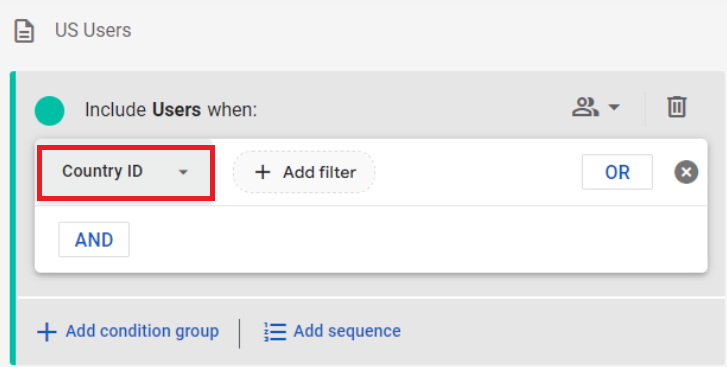
Task: Click the US Users segment name
Action: point(93,31)
